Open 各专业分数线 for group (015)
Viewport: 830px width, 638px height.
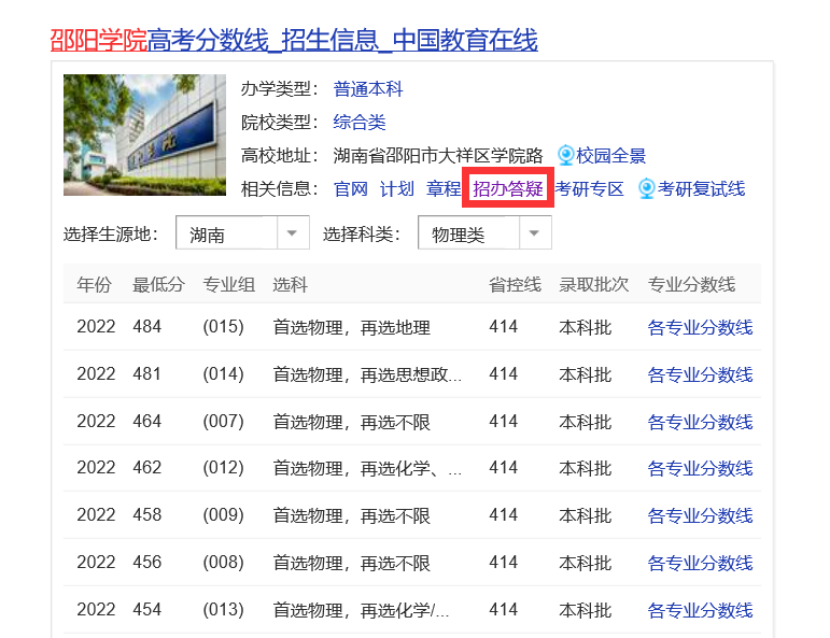700,328
